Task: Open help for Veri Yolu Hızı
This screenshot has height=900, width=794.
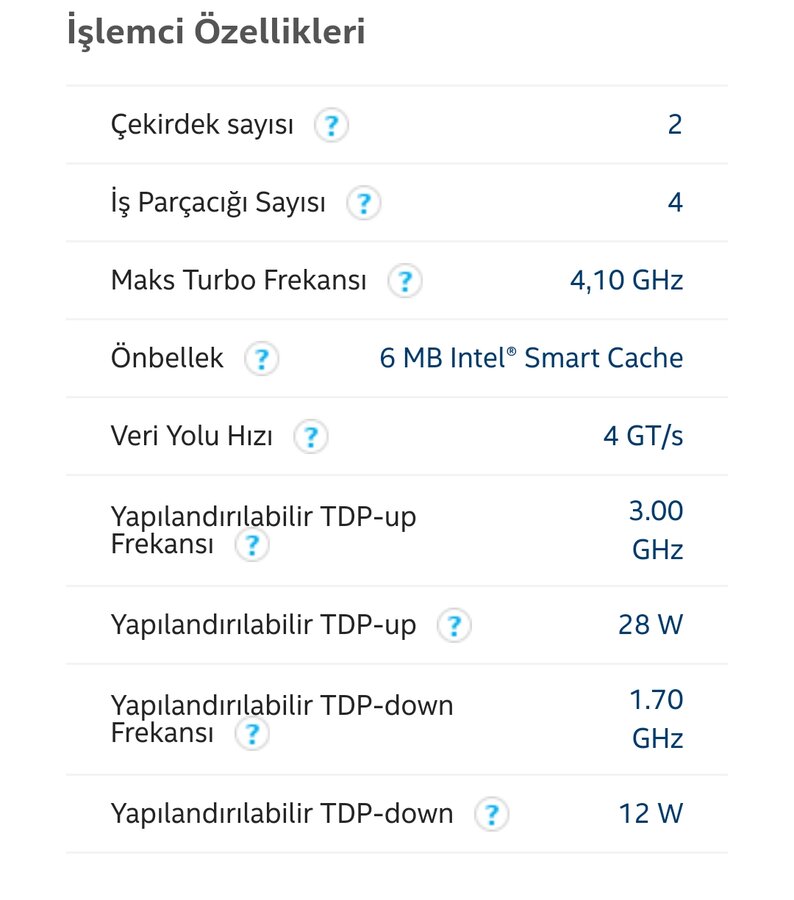Action: coord(310,438)
